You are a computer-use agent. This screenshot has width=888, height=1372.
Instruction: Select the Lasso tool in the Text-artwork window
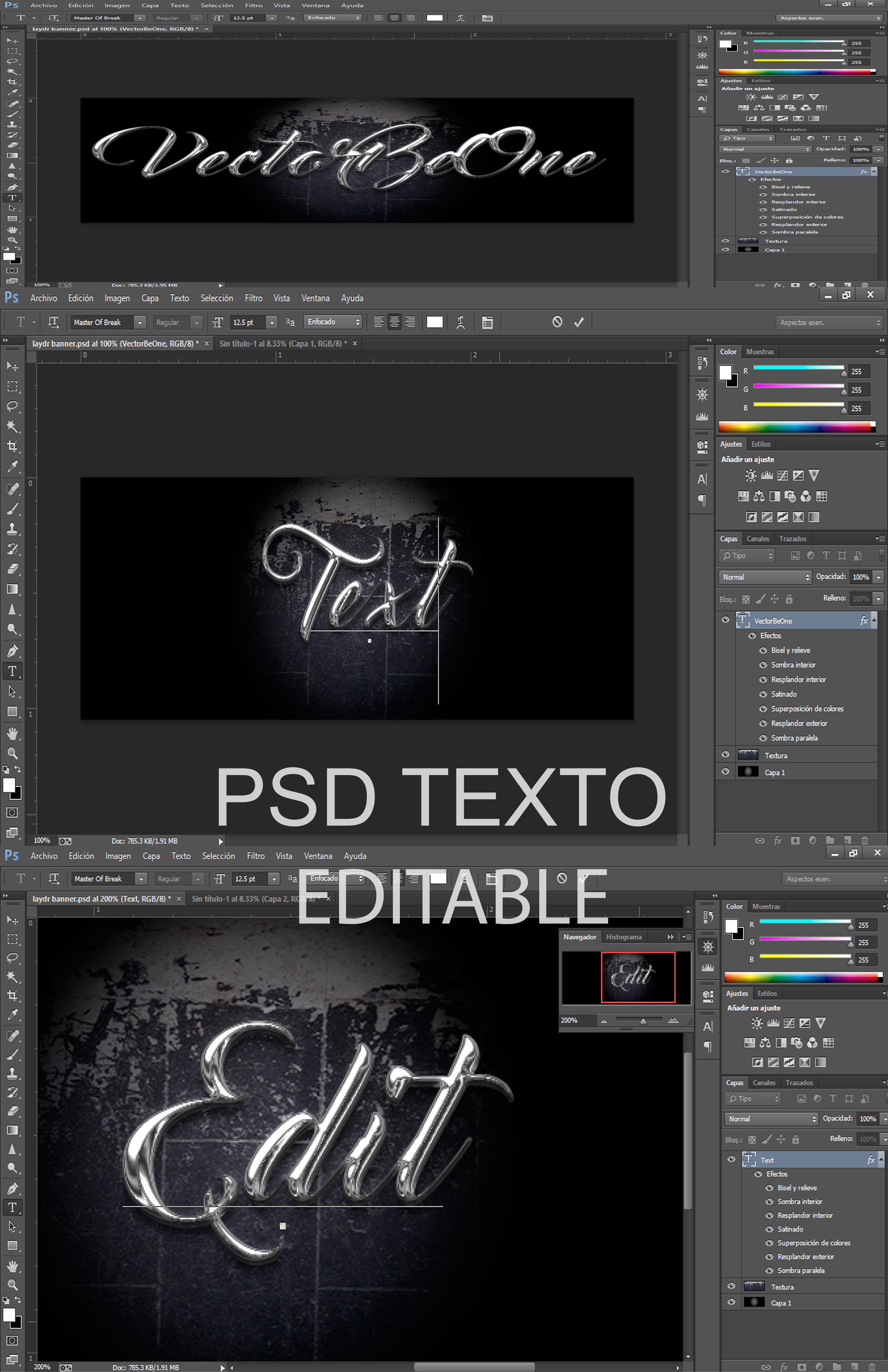click(x=12, y=406)
